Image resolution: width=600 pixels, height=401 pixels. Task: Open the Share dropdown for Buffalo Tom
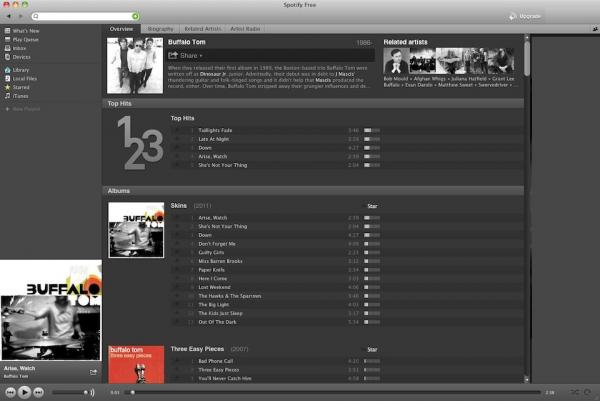click(186, 55)
